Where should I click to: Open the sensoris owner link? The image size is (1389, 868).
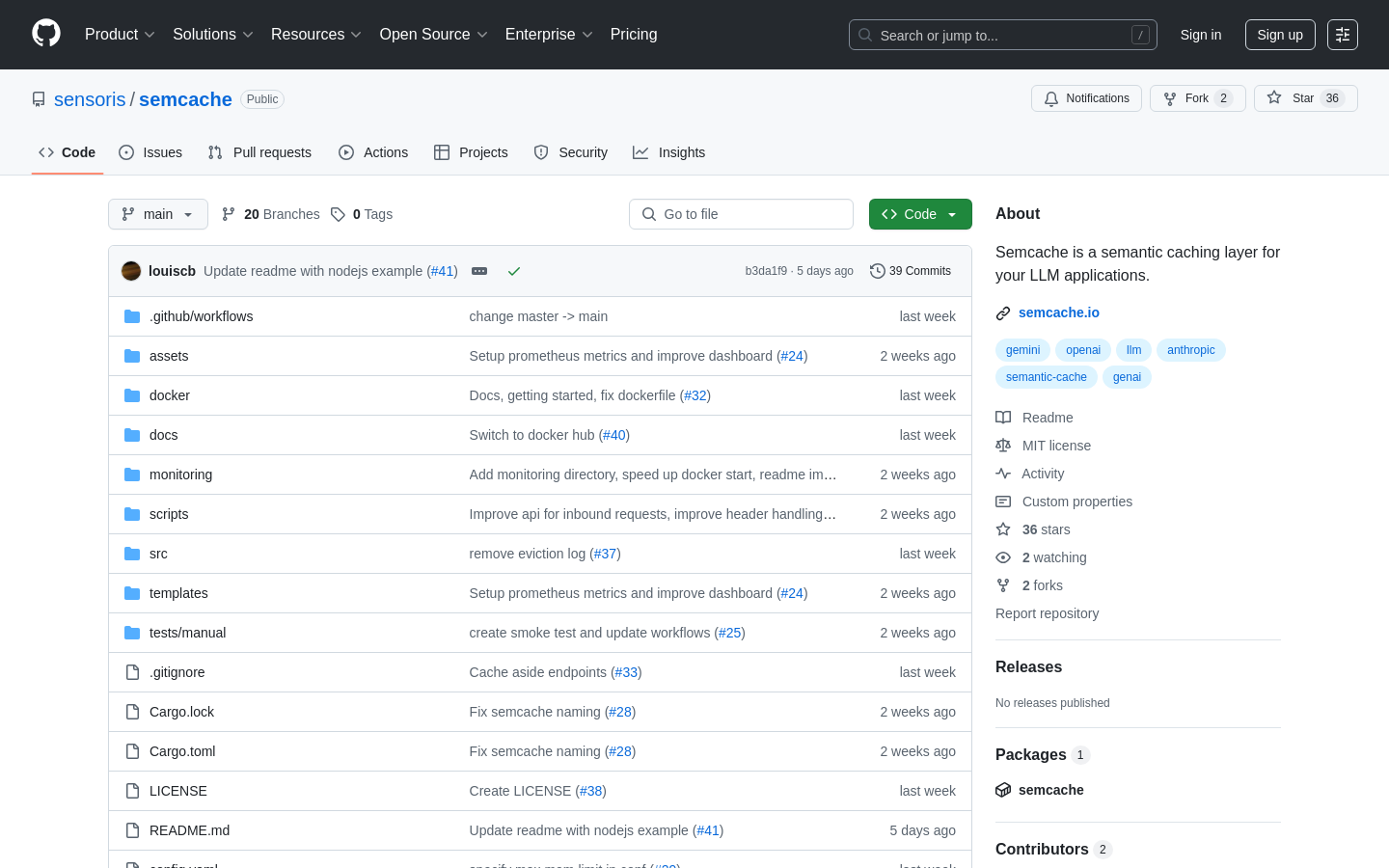[x=90, y=99]
